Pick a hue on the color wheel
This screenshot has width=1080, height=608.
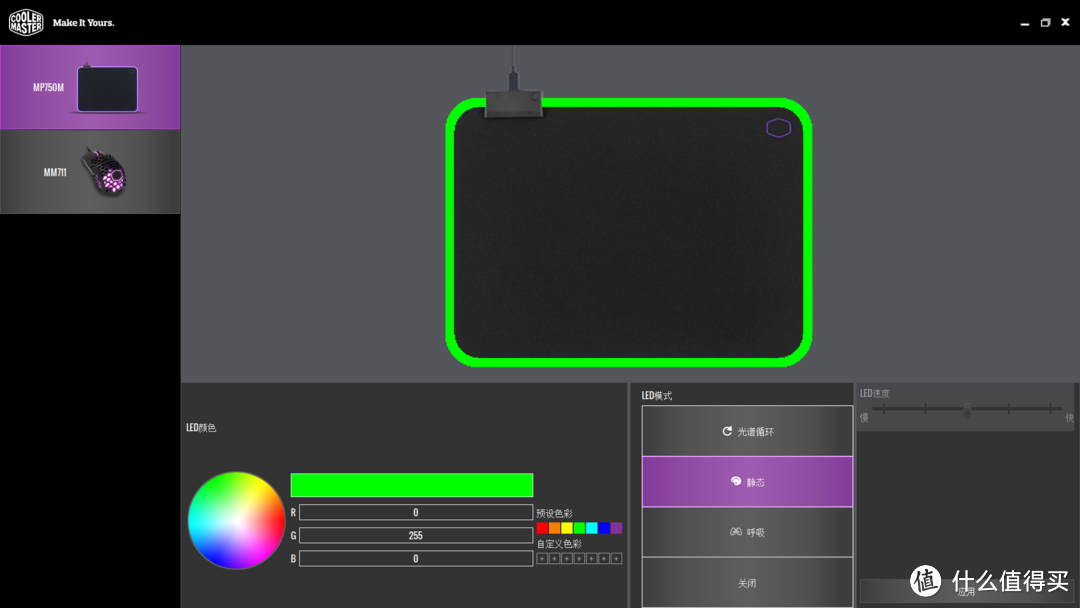tap(236, 521)
